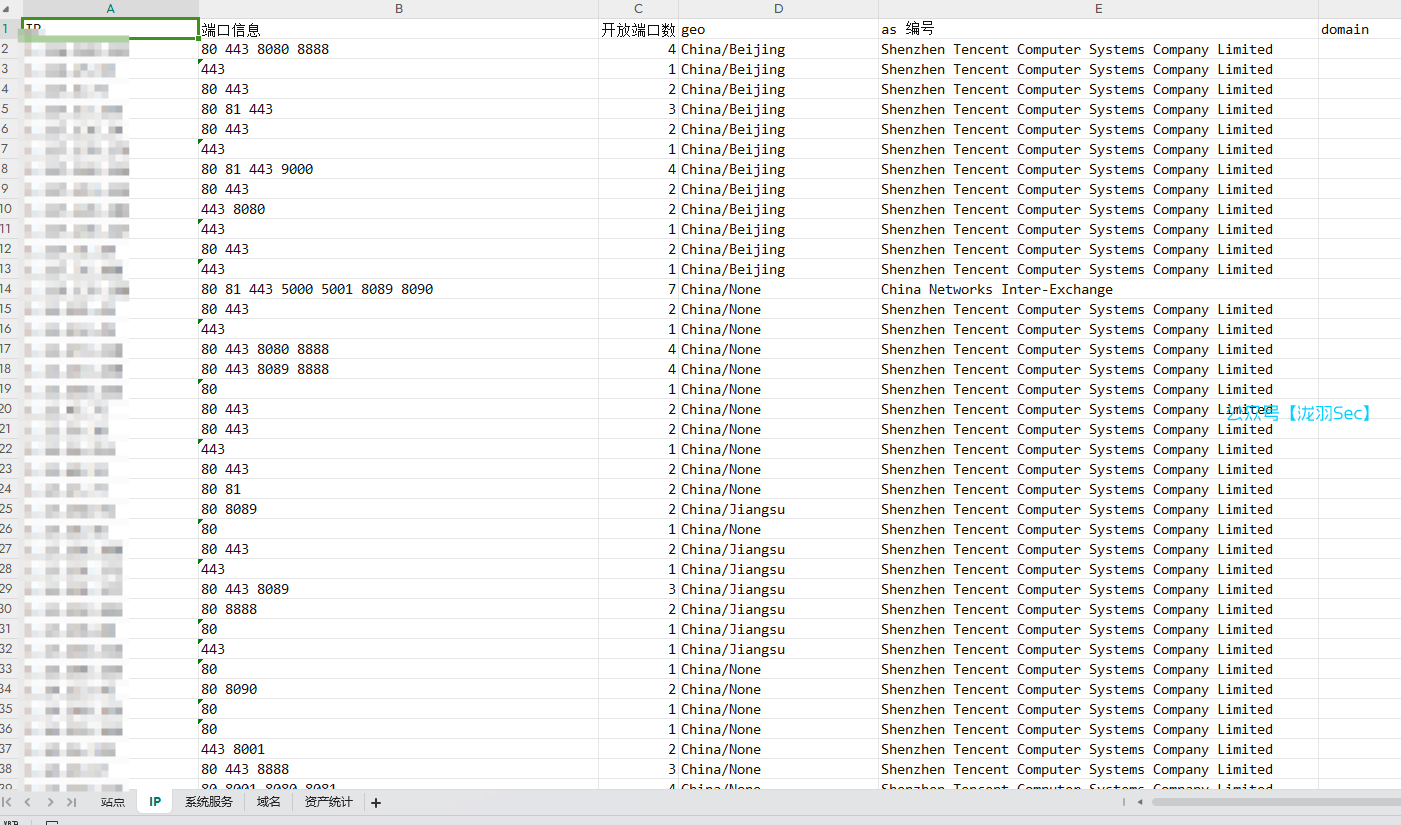Go to the previous sheet tab arrow
The width and height of the screenshot is (1401, 825).
(x=28, y=802)
